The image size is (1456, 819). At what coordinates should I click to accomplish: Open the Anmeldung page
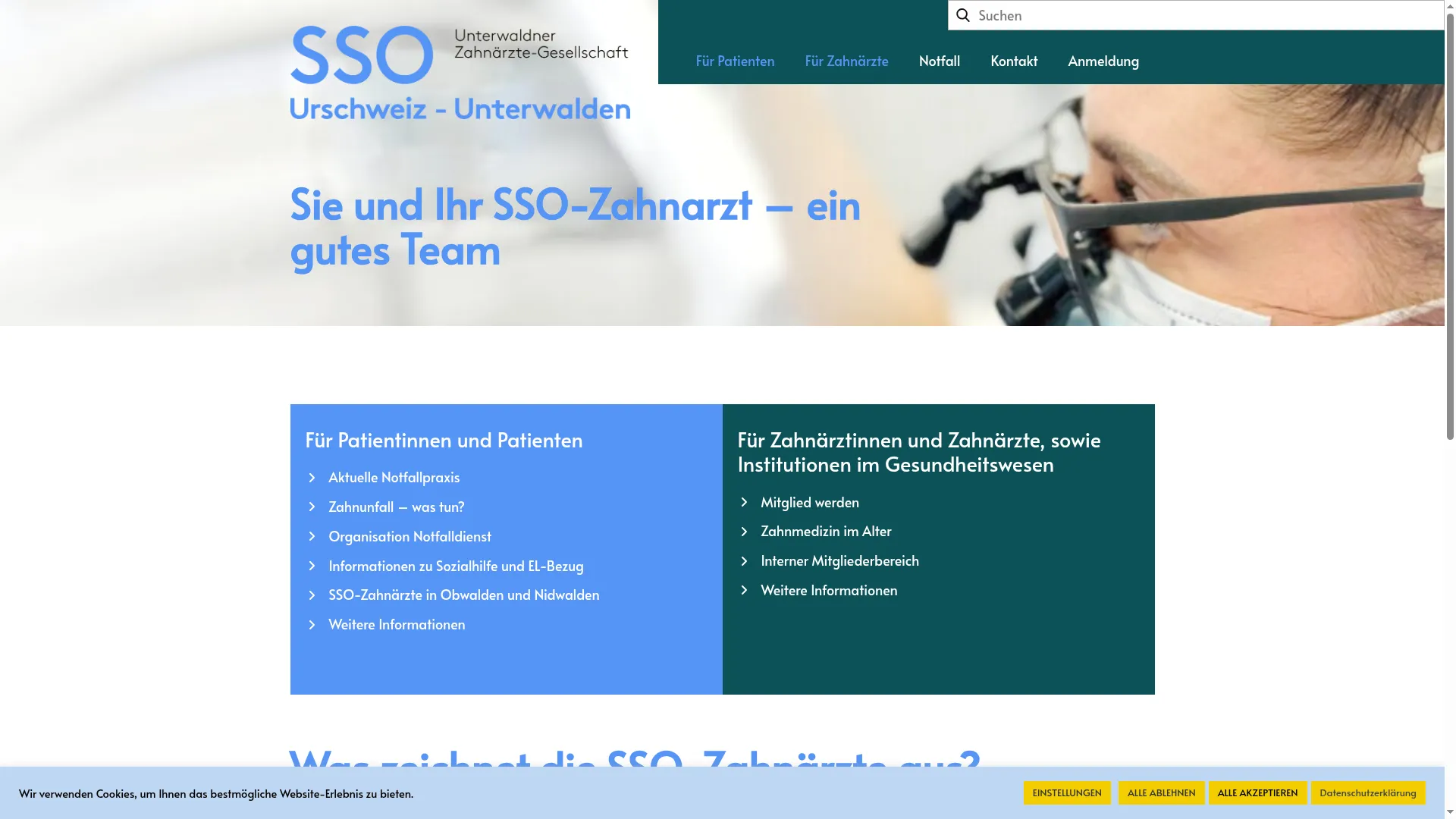(1103, 61)
